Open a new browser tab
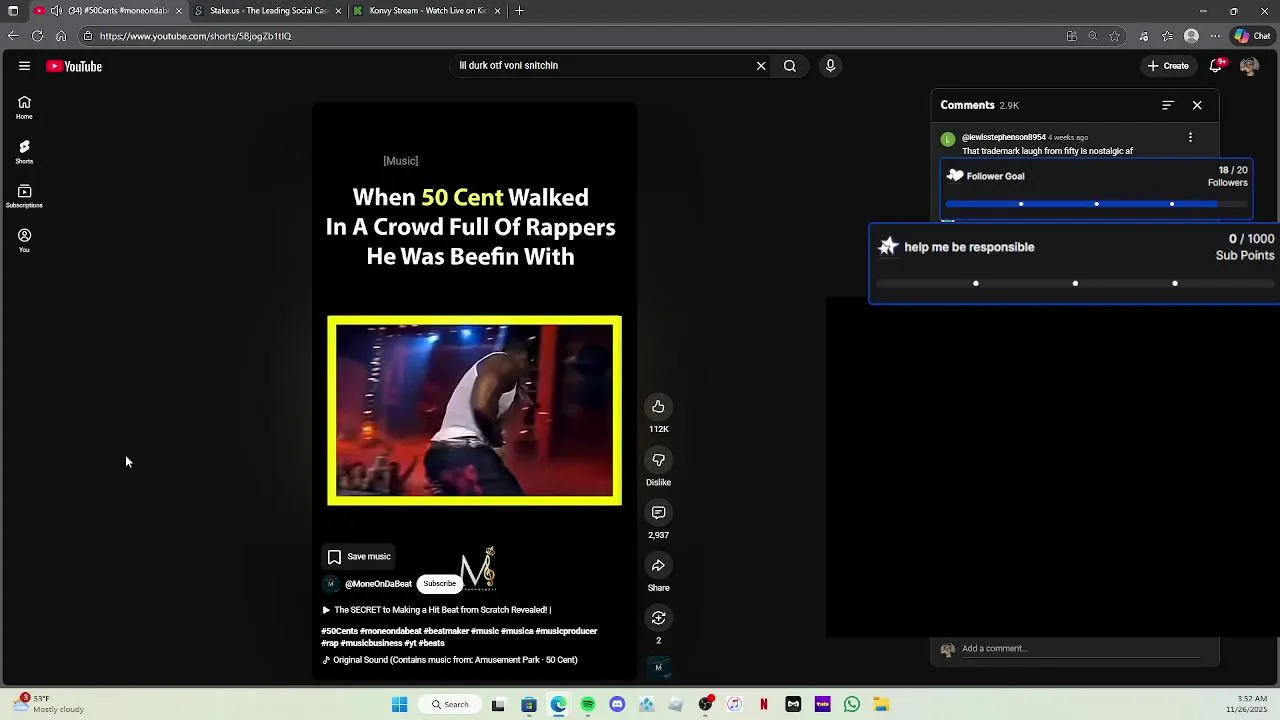The image size is (1280, 720). 519,11
